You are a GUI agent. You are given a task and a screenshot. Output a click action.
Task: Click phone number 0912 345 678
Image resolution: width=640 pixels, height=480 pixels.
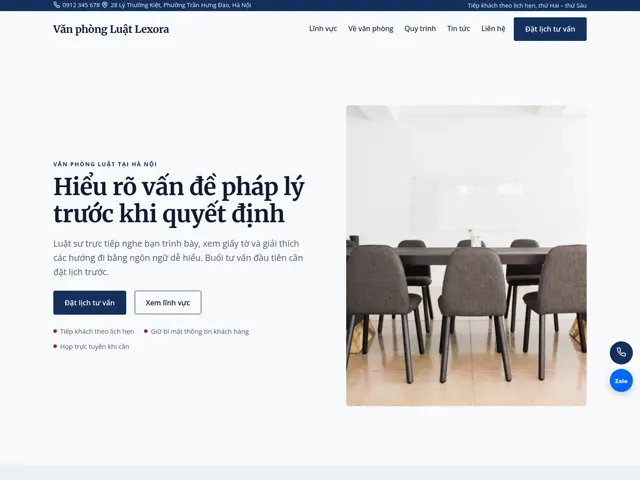pyautogui.click(x=81, y=5)
